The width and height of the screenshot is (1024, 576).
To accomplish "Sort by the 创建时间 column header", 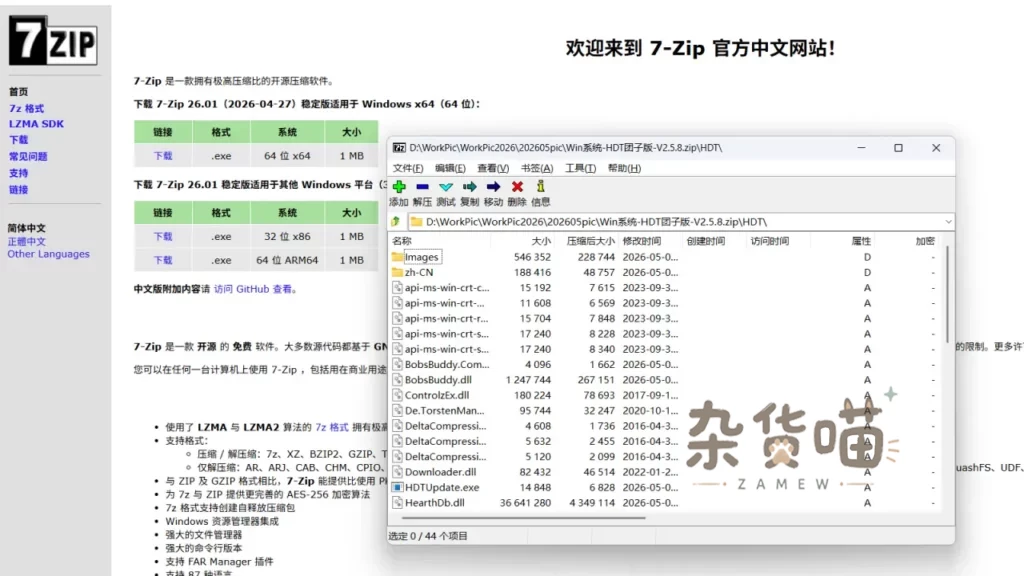I will coord(705,241).
